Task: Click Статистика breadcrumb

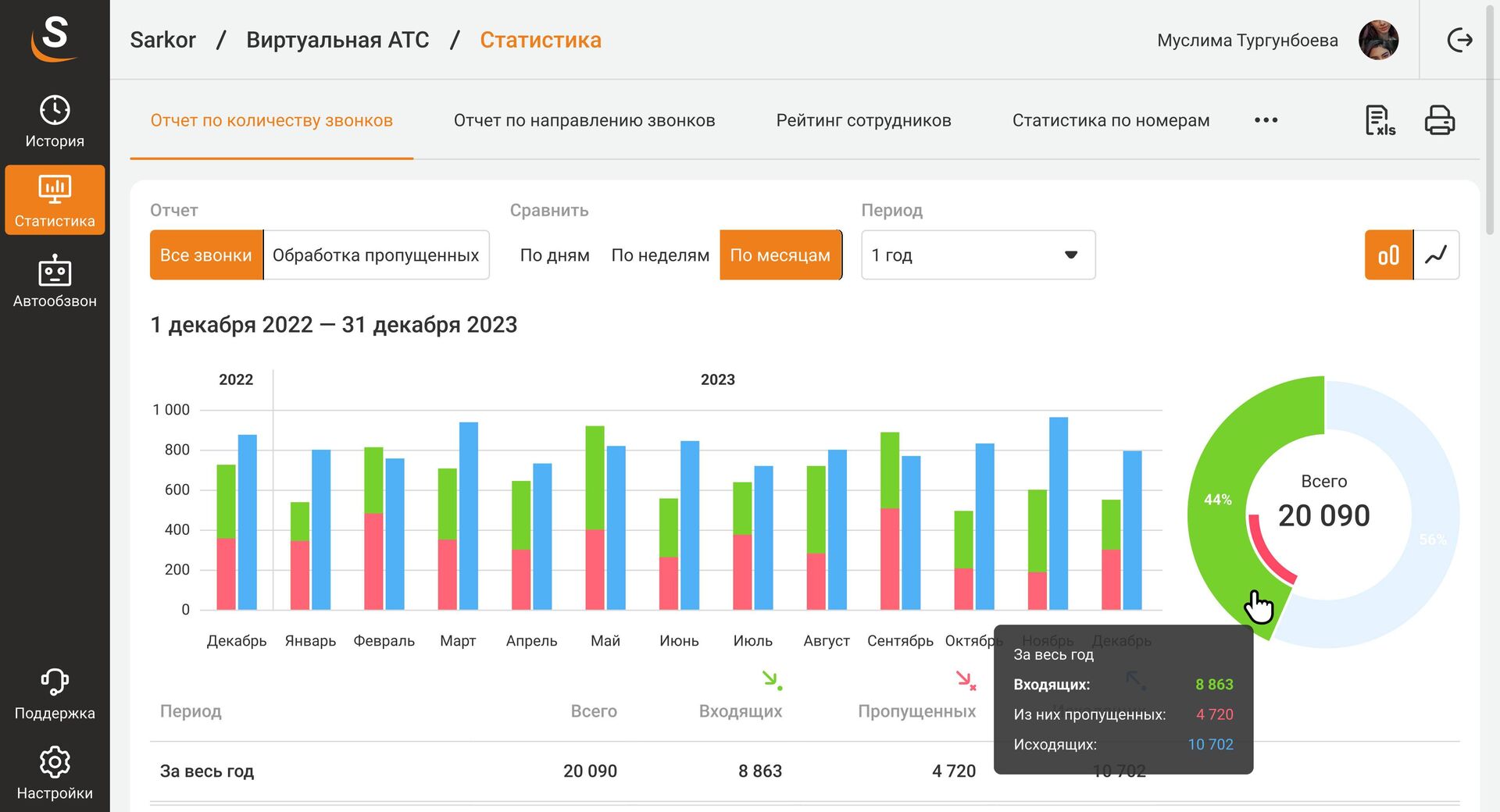Action: [x=541, y=40]
